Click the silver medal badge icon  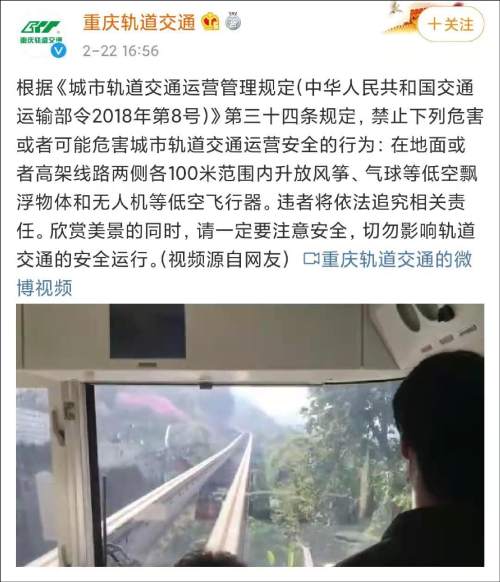tap(233, 21)
